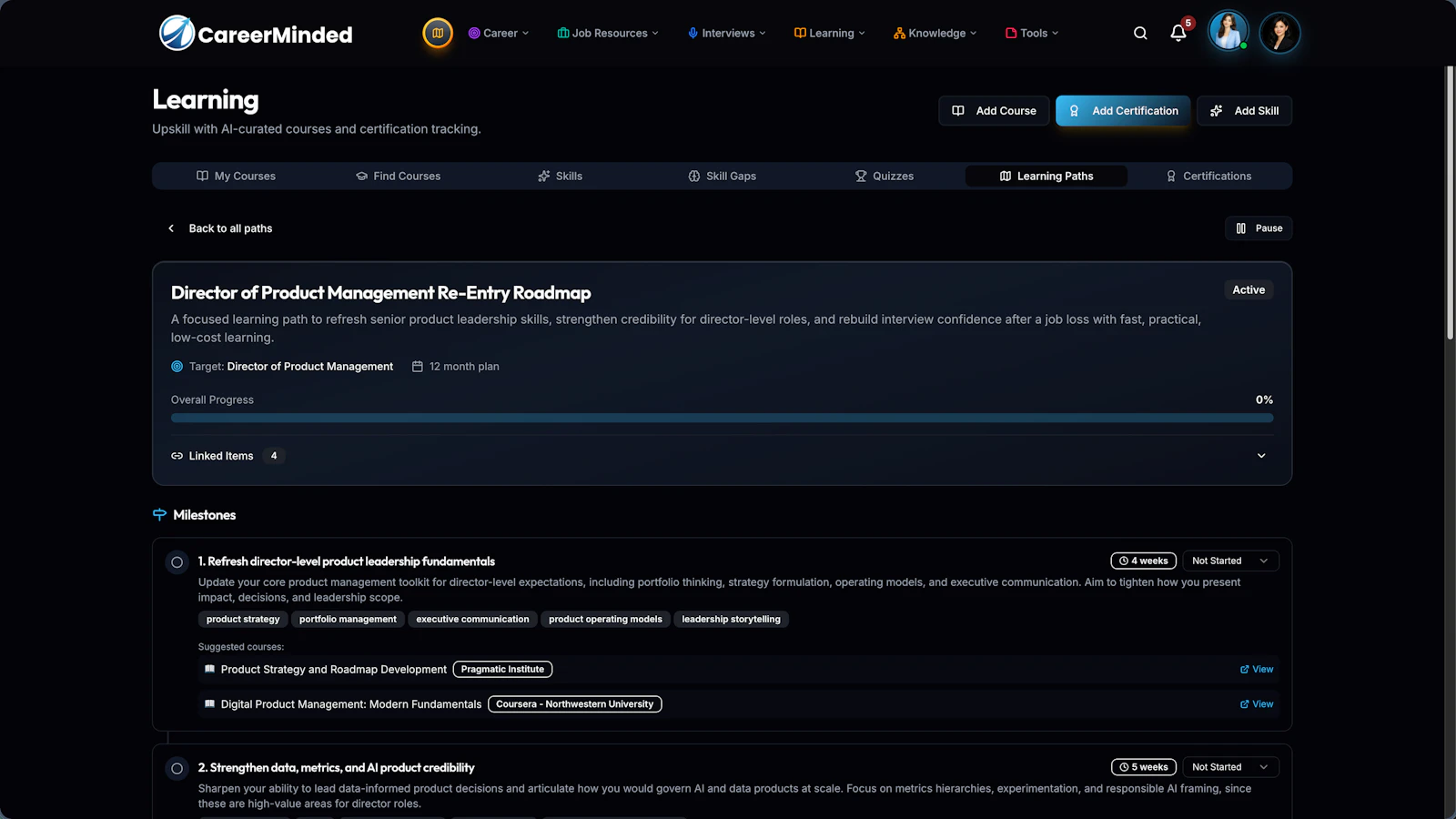Click the Add Certification button

(x=1123, y=111)
